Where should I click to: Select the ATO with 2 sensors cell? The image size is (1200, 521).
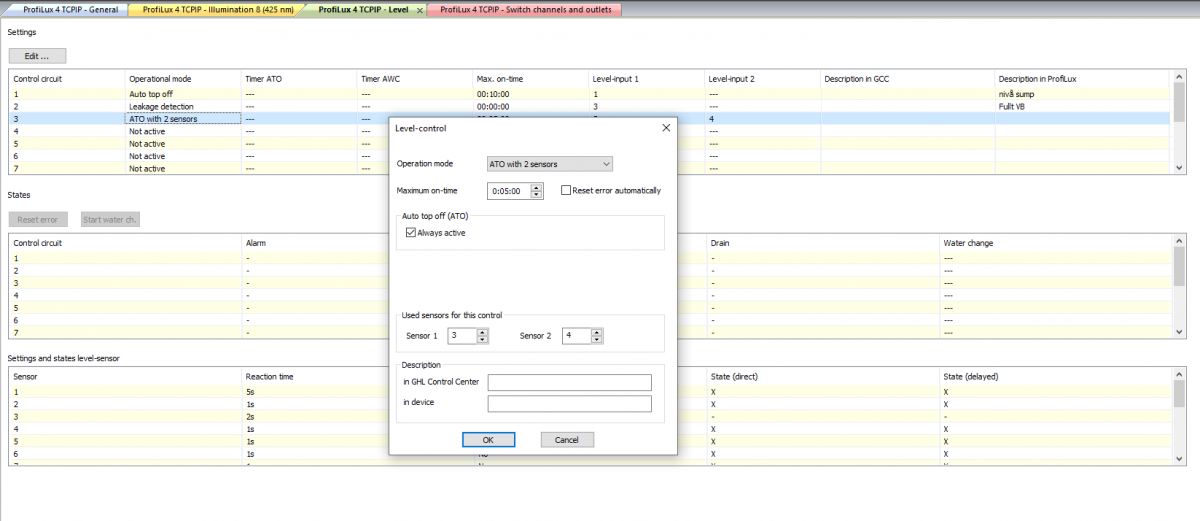coord(183,119)
